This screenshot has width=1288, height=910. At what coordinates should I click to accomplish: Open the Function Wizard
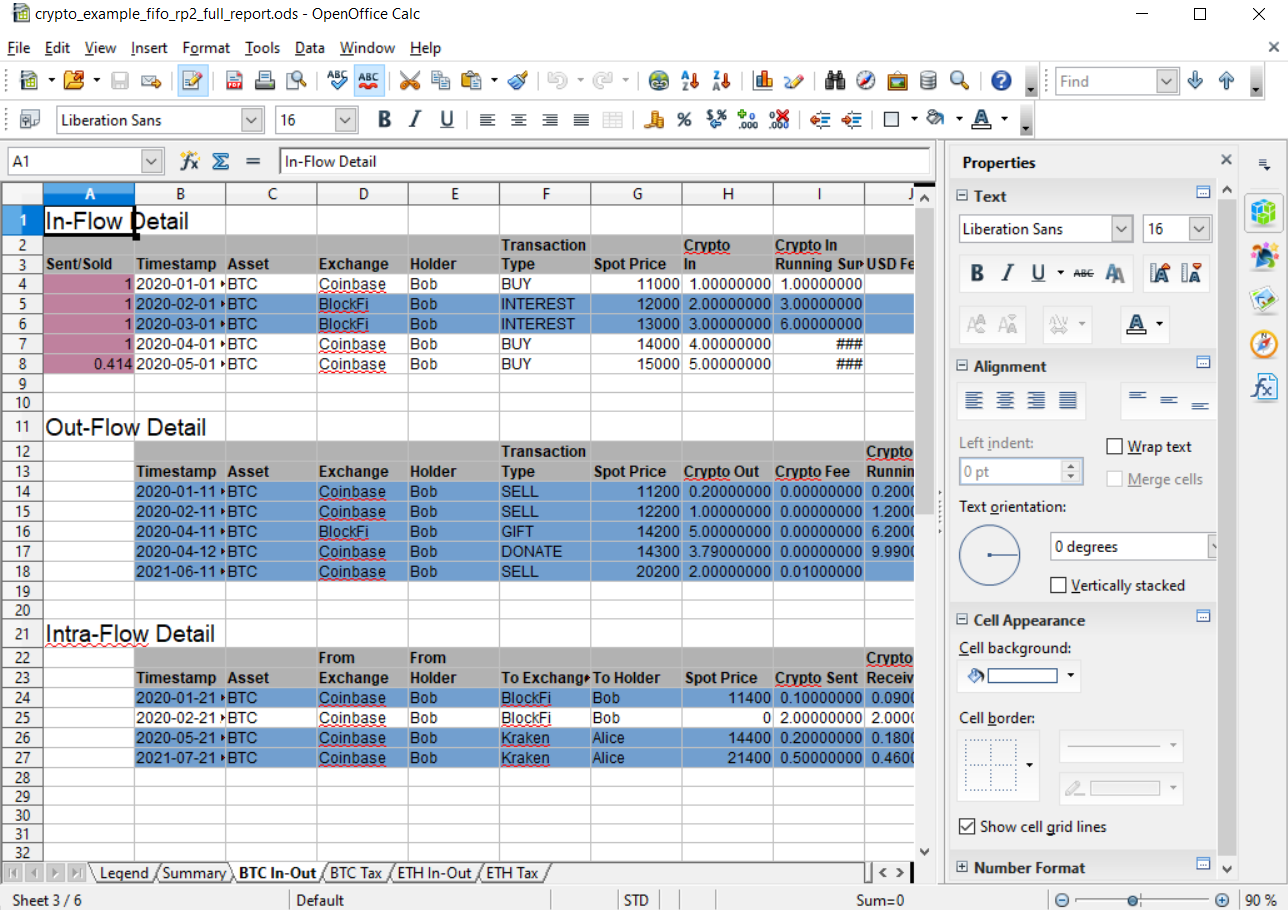tap(186, 161)
